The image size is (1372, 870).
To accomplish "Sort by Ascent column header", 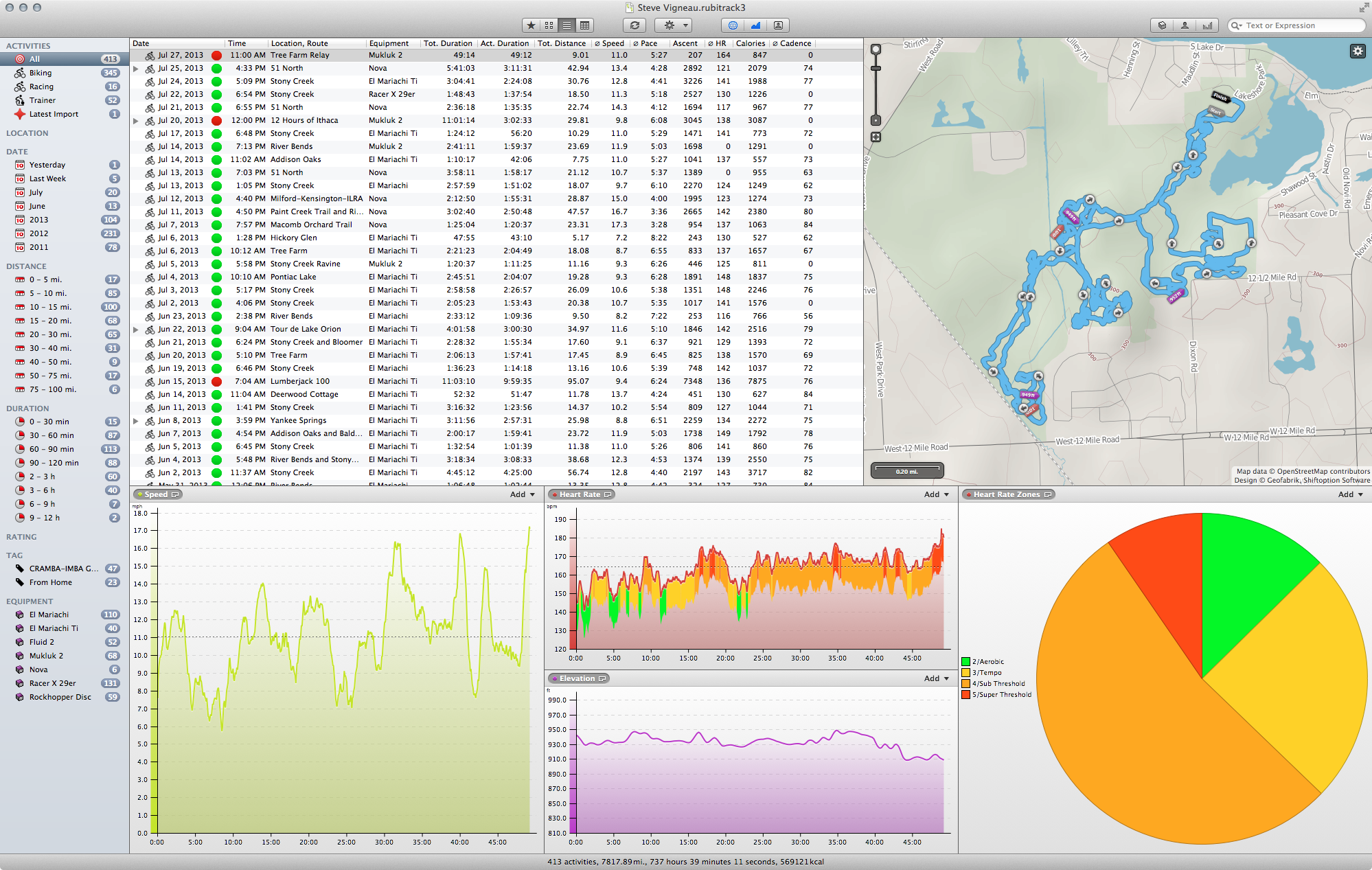I will 686,43.
